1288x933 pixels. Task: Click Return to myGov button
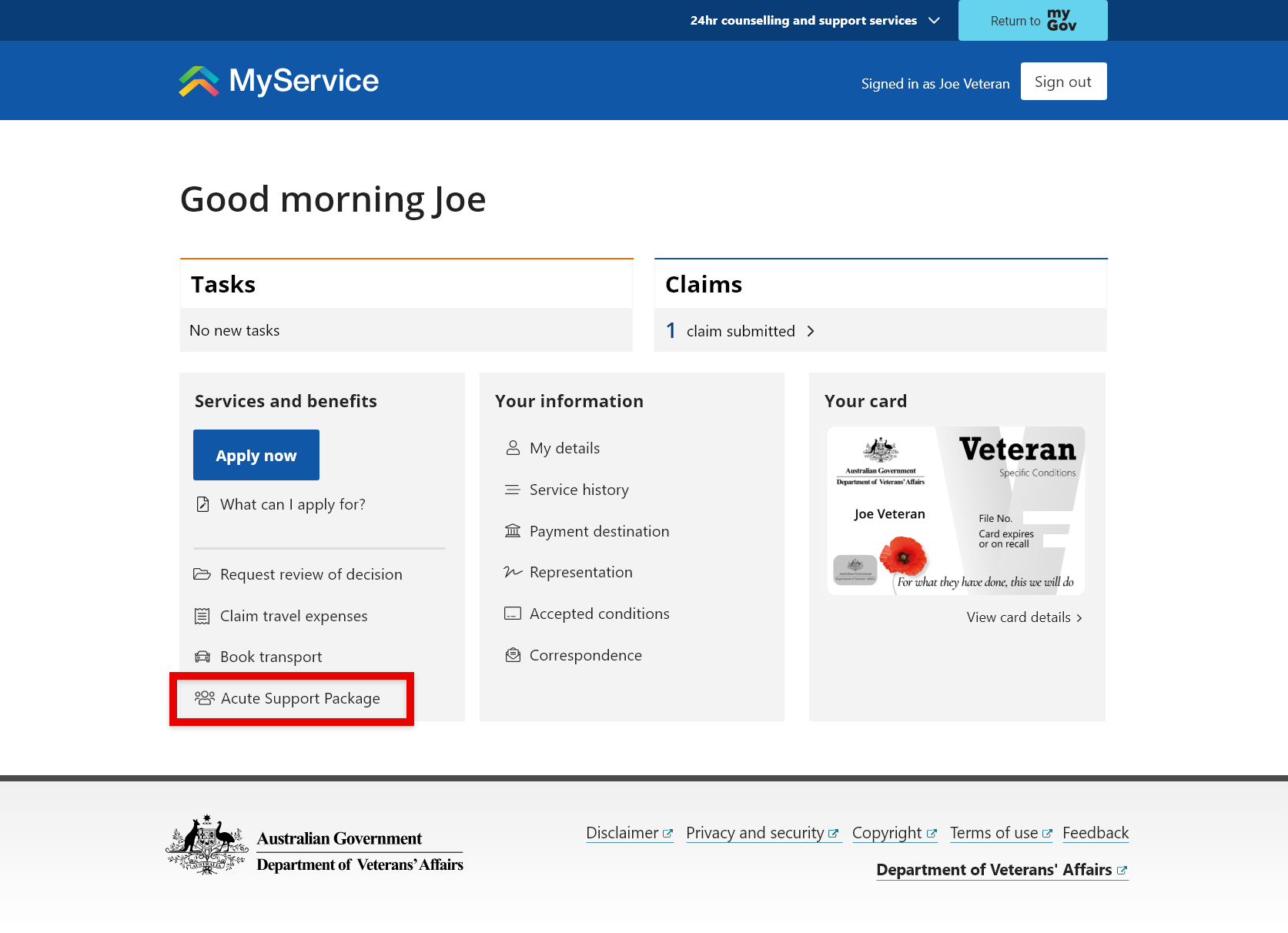tap(1032, 20)
